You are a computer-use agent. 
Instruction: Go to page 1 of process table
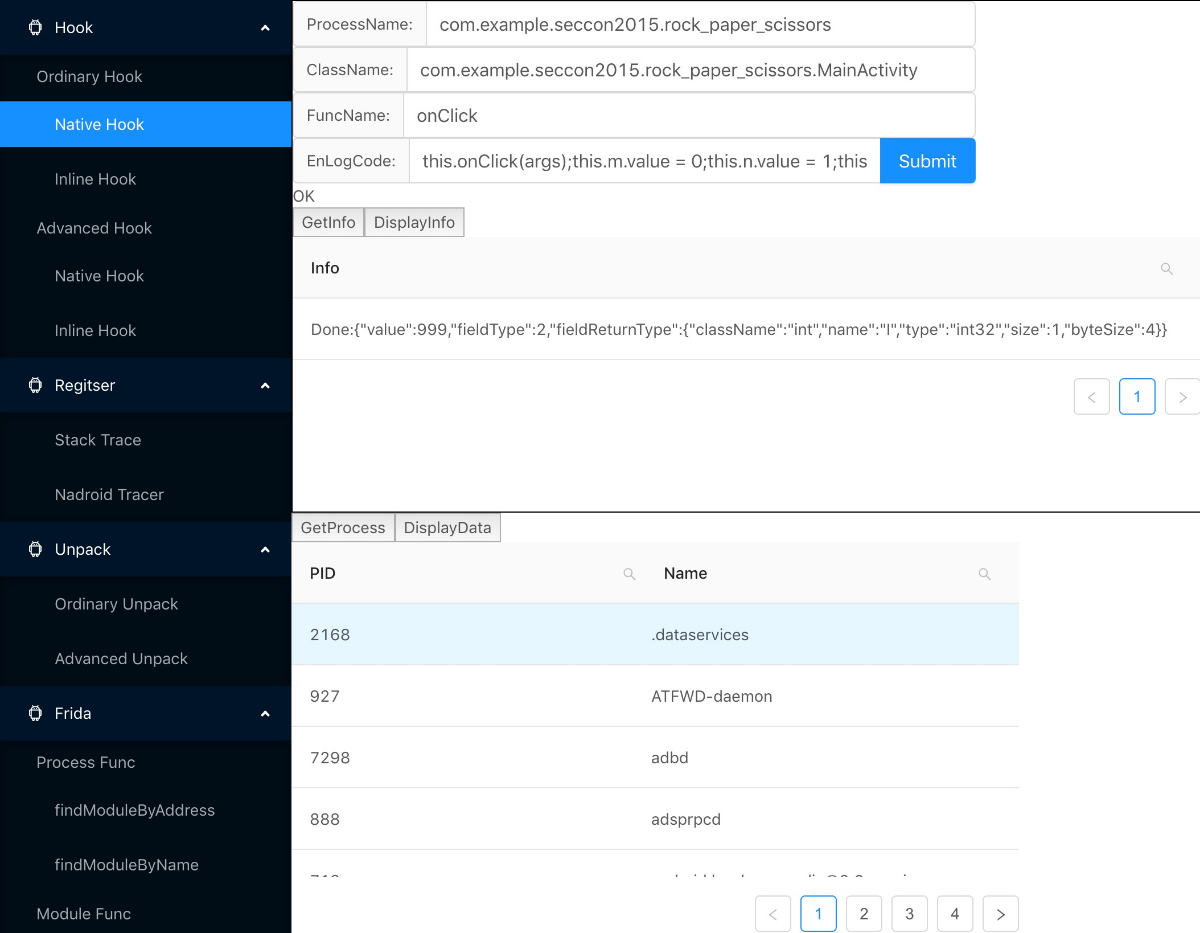[x=818, y=914]
